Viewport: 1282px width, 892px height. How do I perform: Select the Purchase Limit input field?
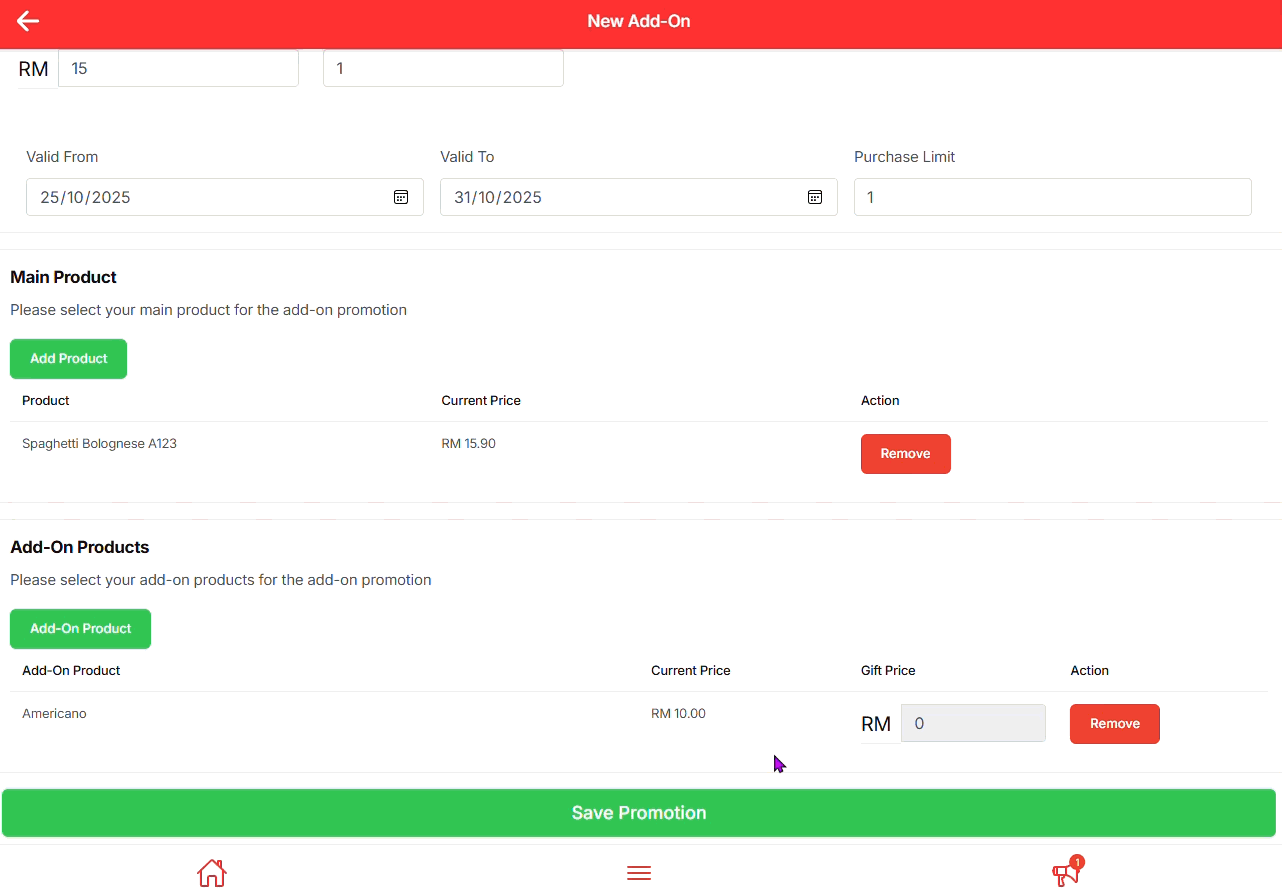[1052, 197]
